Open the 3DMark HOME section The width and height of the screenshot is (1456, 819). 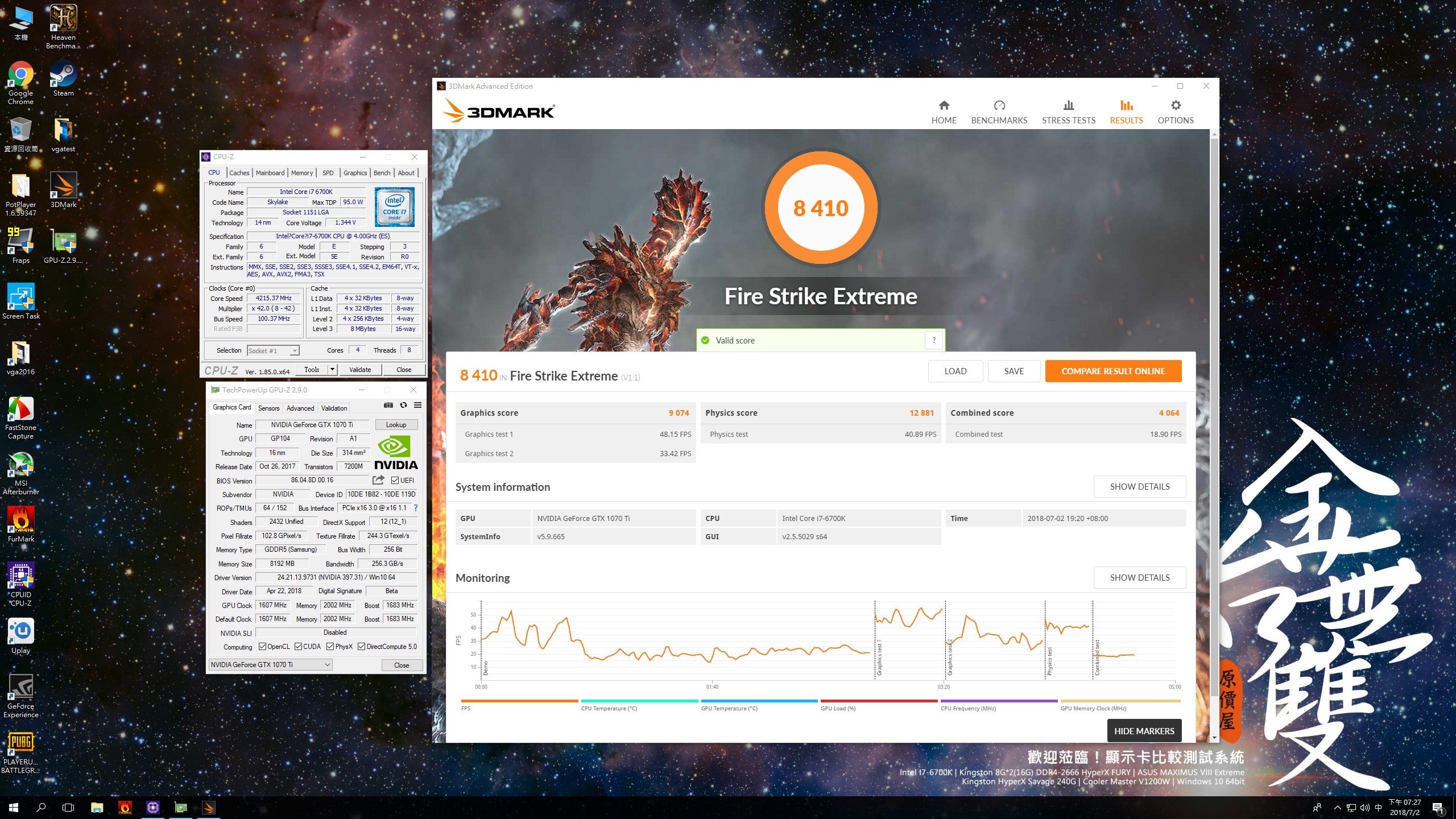coord(944,112)
